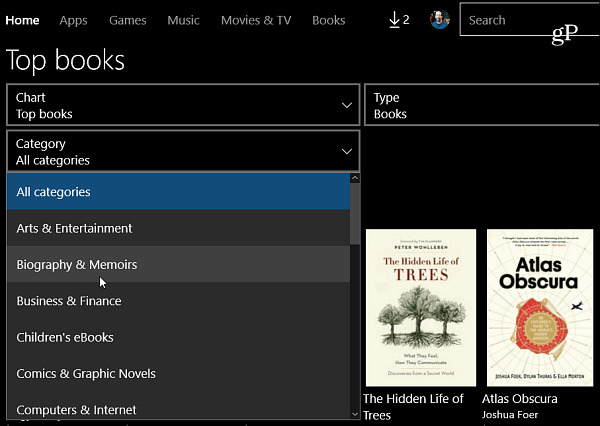Select Children's eBooks category
Image resolution: width=600 pixels, height=426 pixels.
click(x=178, y=337)
